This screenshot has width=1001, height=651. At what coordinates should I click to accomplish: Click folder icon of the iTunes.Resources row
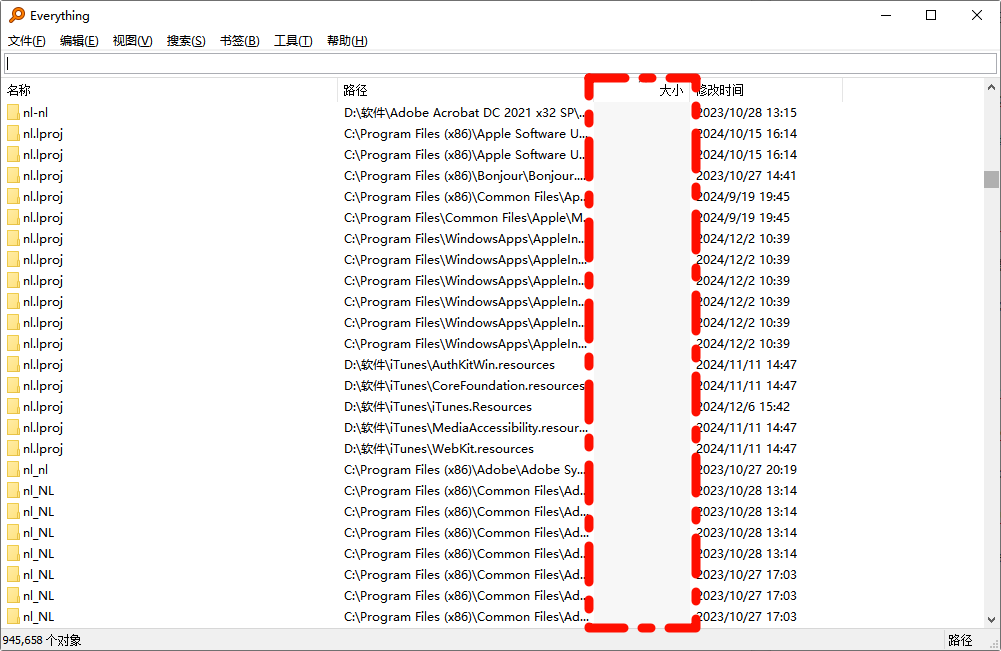coord(13,407)
